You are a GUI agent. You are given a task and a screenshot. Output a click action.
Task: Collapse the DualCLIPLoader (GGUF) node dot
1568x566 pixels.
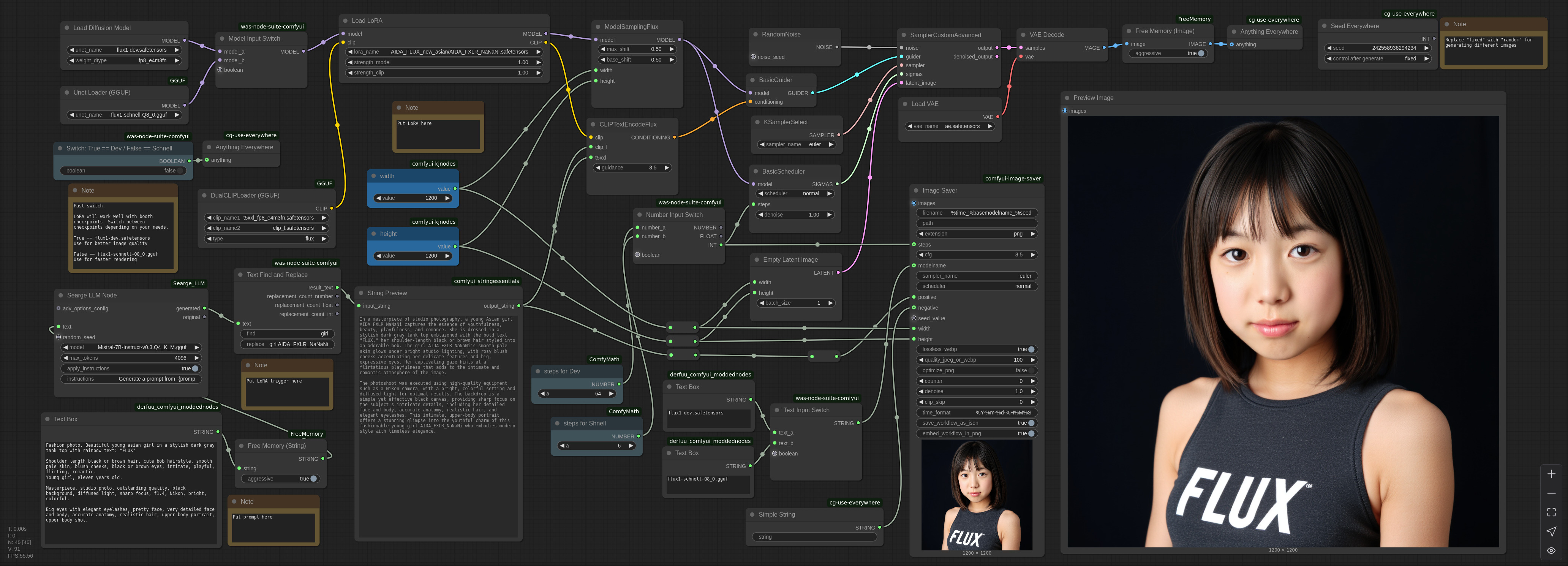click(x=204, y=195)
